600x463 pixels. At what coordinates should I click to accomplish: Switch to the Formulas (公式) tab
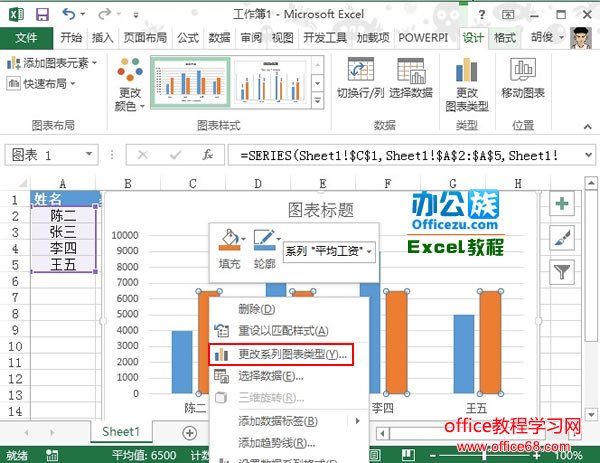click(x=188, y=37)
